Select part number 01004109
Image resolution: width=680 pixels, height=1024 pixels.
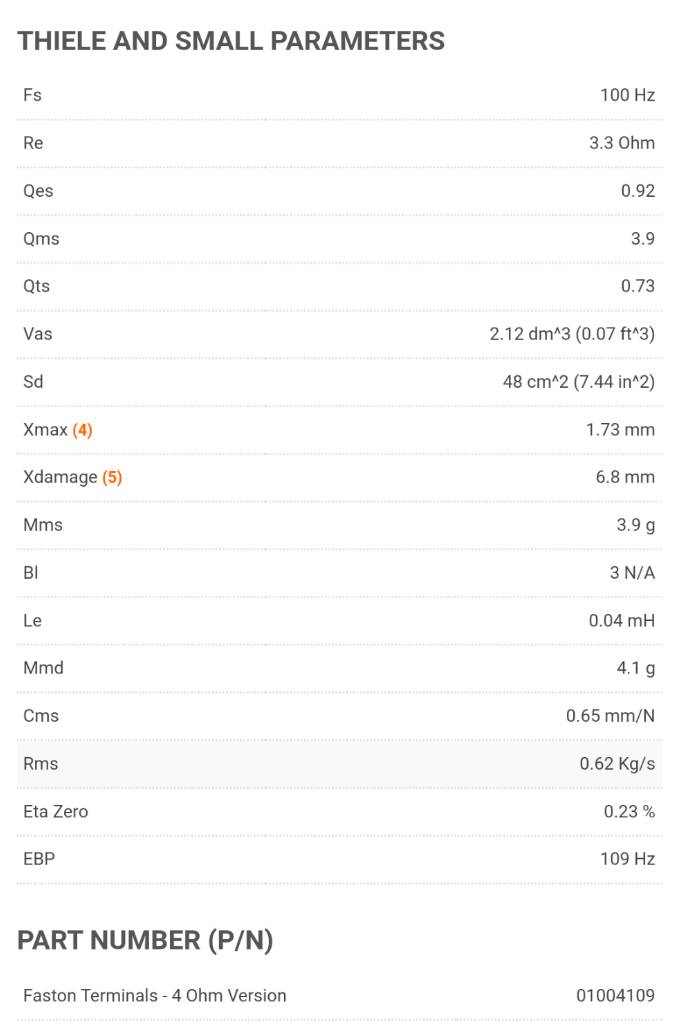click(x=615, y=995)
